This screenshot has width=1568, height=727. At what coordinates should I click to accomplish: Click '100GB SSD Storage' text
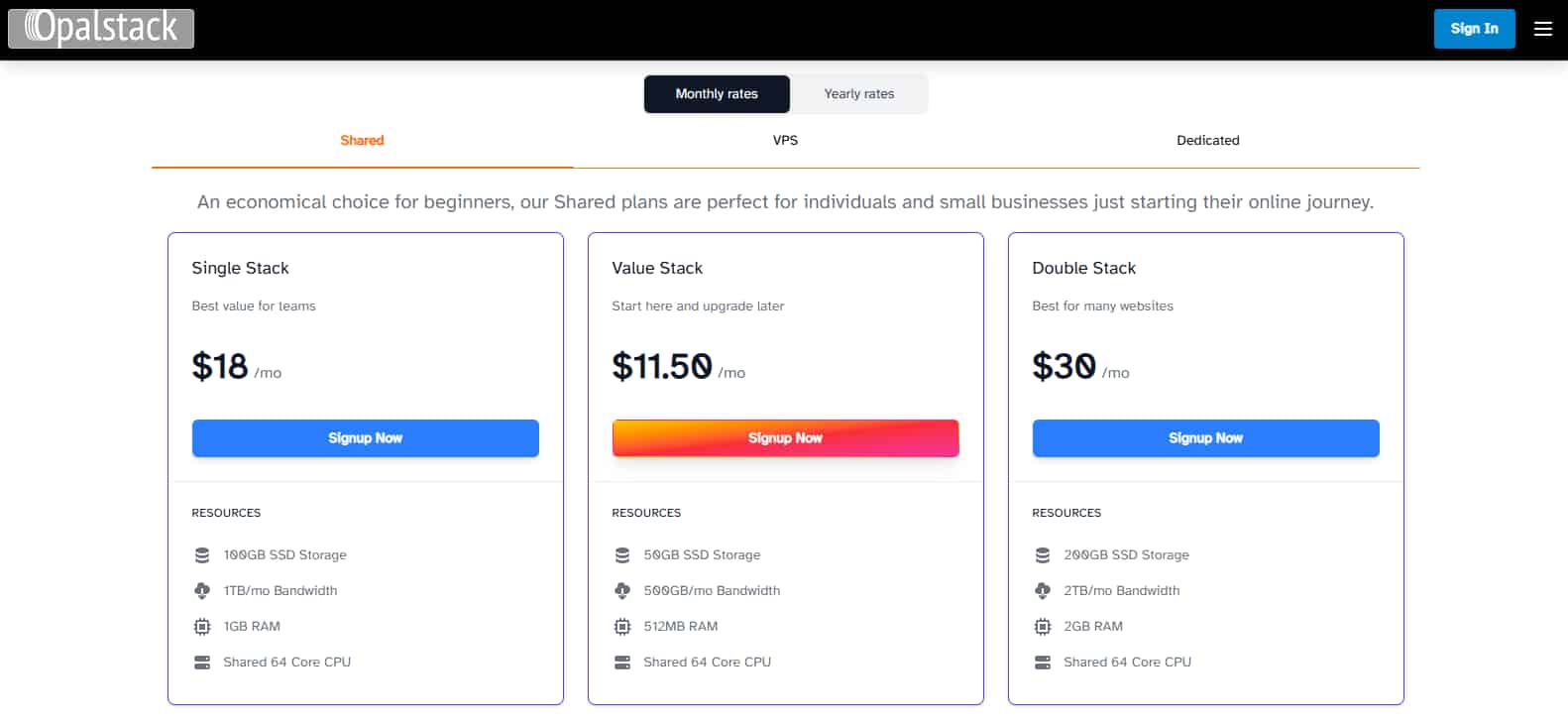click(285, 555)
